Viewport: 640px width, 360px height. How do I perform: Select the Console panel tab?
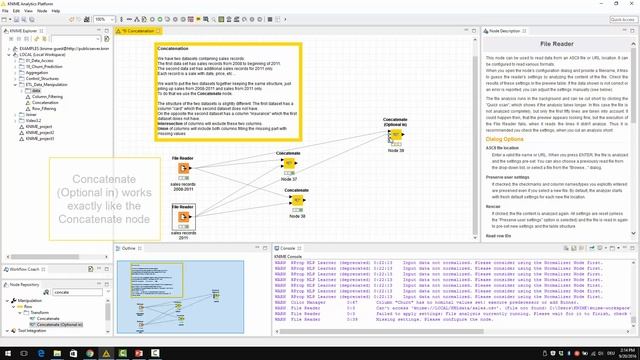287,248
